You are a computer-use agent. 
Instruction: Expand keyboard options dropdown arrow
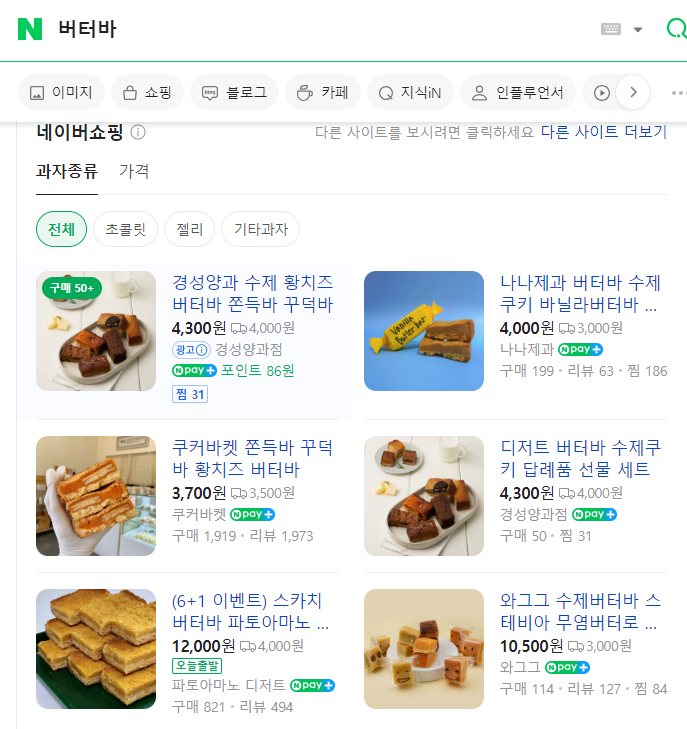click(x=638, y=29)
